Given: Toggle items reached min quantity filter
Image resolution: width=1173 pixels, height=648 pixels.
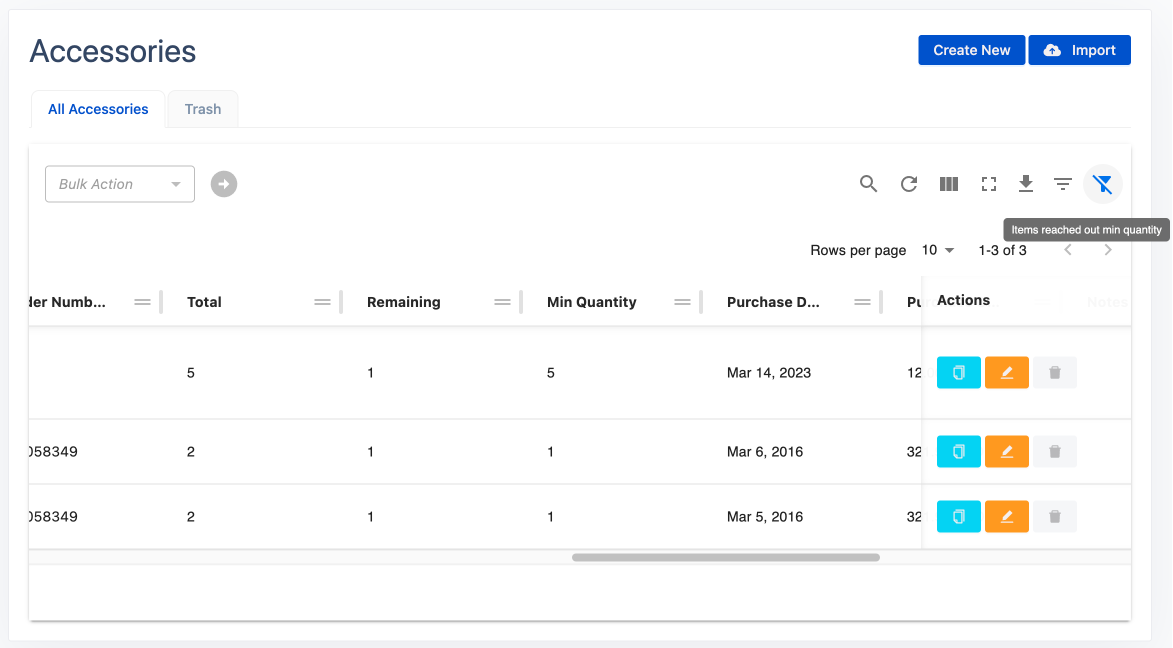Looking at the screenshot, I should coord(1102,184).
